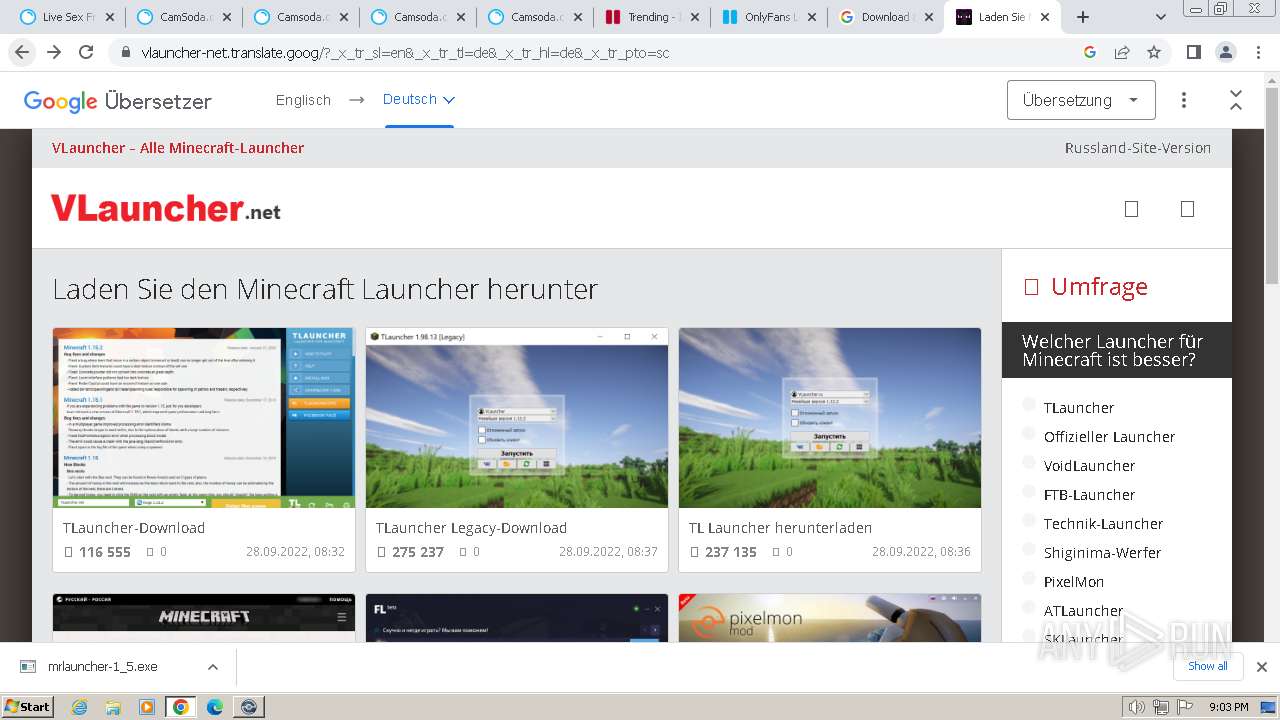Open Chrome from the taskbar
The image size is (1280, 720).
pyautogui.click(x=181, y=707)
